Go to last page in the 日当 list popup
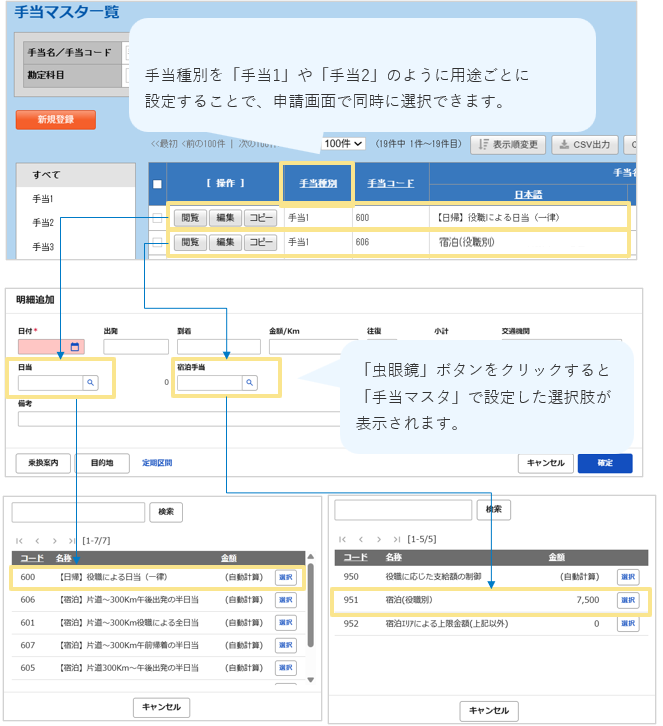Image resolution: width=663 pixels, height=726 pixels. pos(72,540)
